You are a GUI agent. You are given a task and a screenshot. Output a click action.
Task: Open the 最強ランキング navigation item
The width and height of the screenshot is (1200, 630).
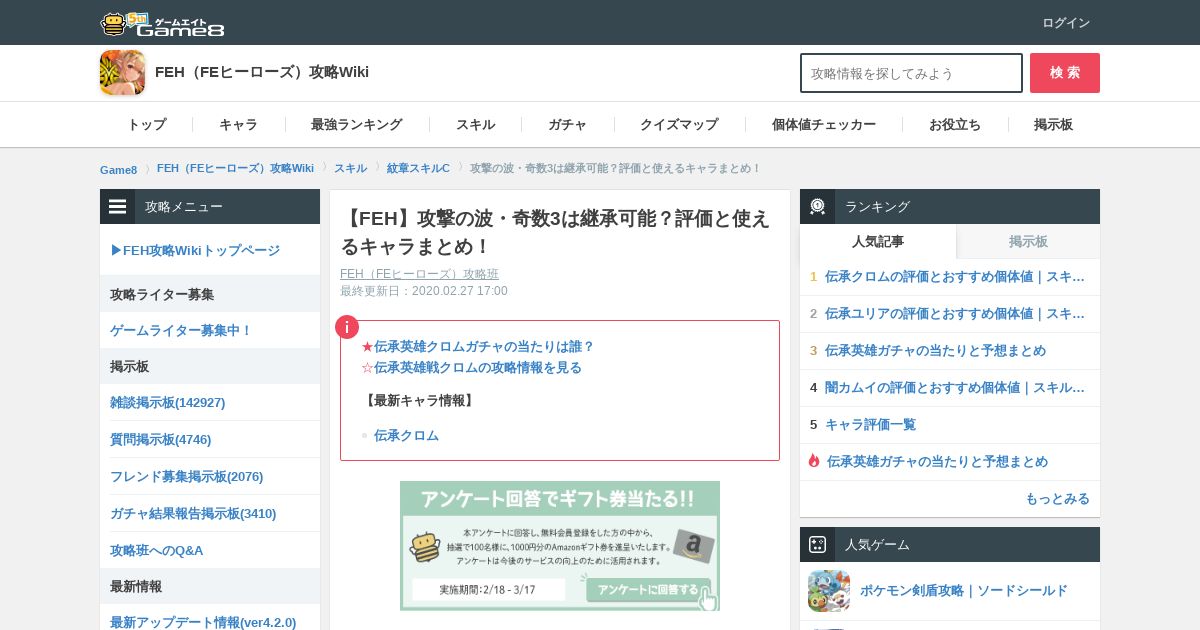tap(357, 125)
